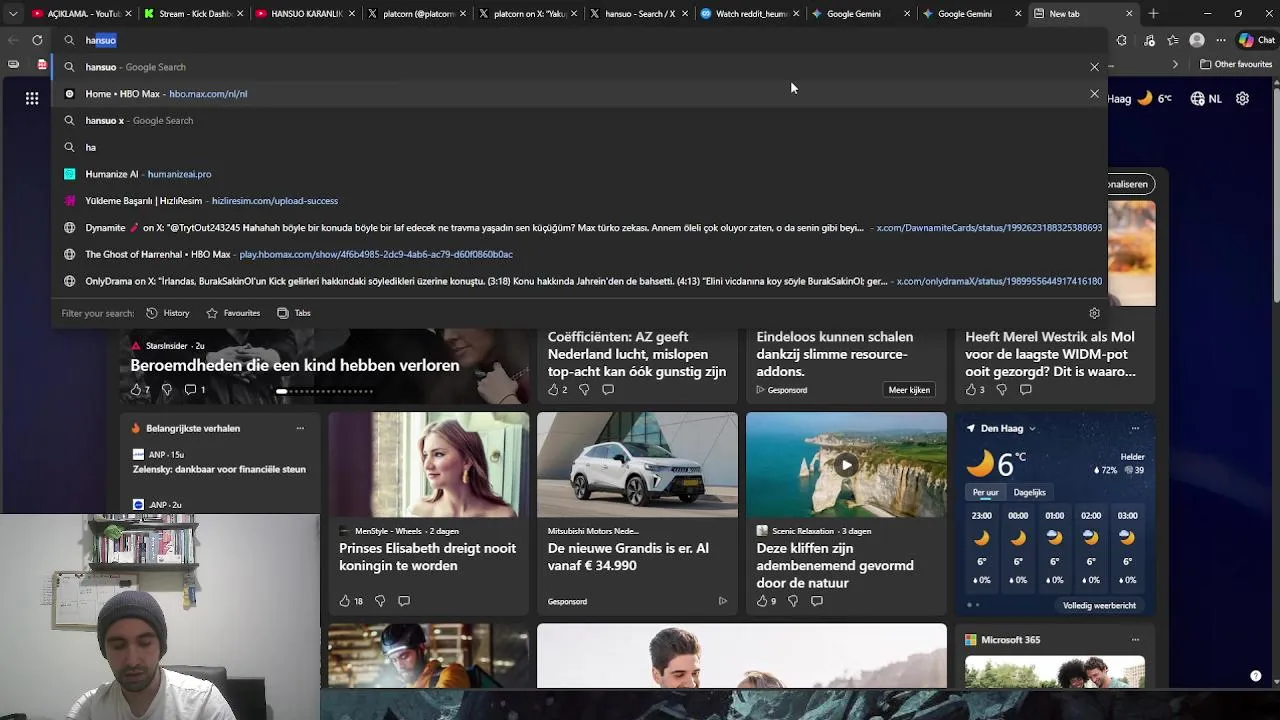The height and width of the screenshot is (720, 1280).
Task: Open the tab search chevron in title bar
Action: (12, 14)
